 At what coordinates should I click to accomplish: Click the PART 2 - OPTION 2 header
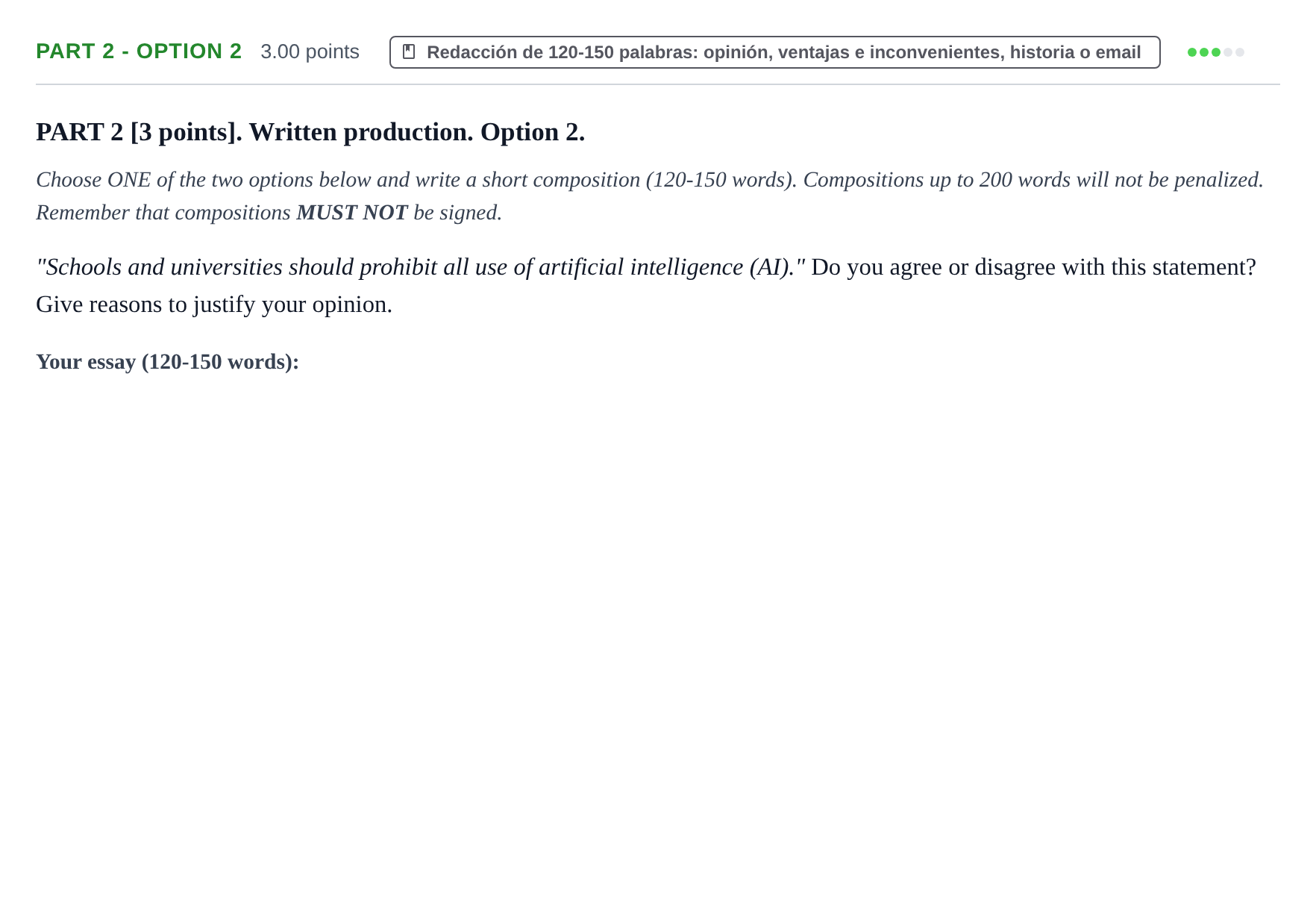[x=139, y=51]
